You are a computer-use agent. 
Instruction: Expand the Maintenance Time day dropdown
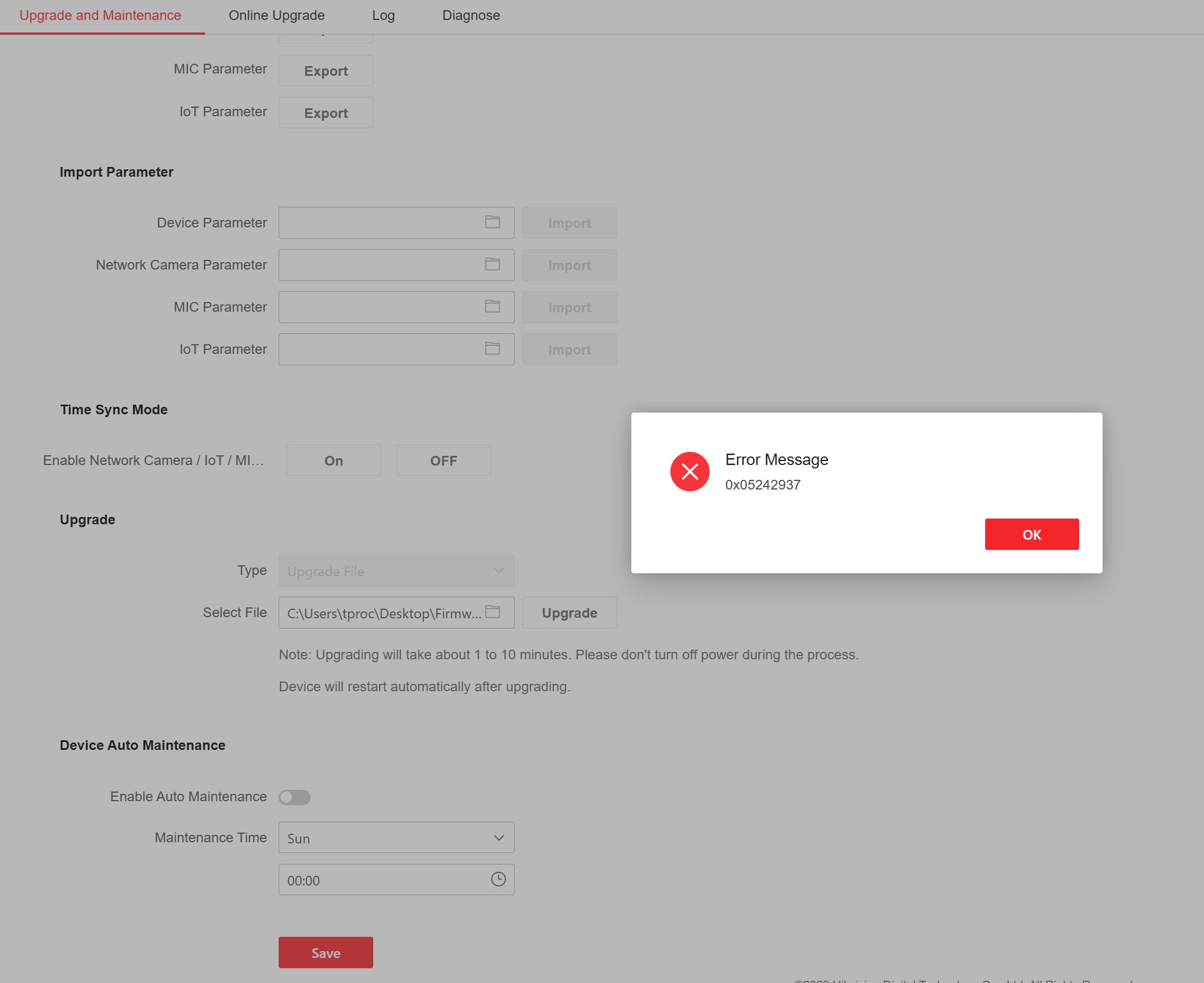pyautogui.click(x=396, y=838)
